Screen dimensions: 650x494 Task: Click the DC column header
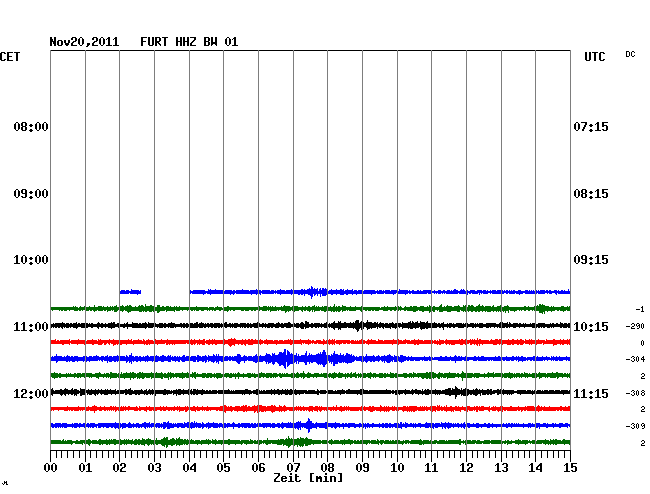tap(630, 54)
